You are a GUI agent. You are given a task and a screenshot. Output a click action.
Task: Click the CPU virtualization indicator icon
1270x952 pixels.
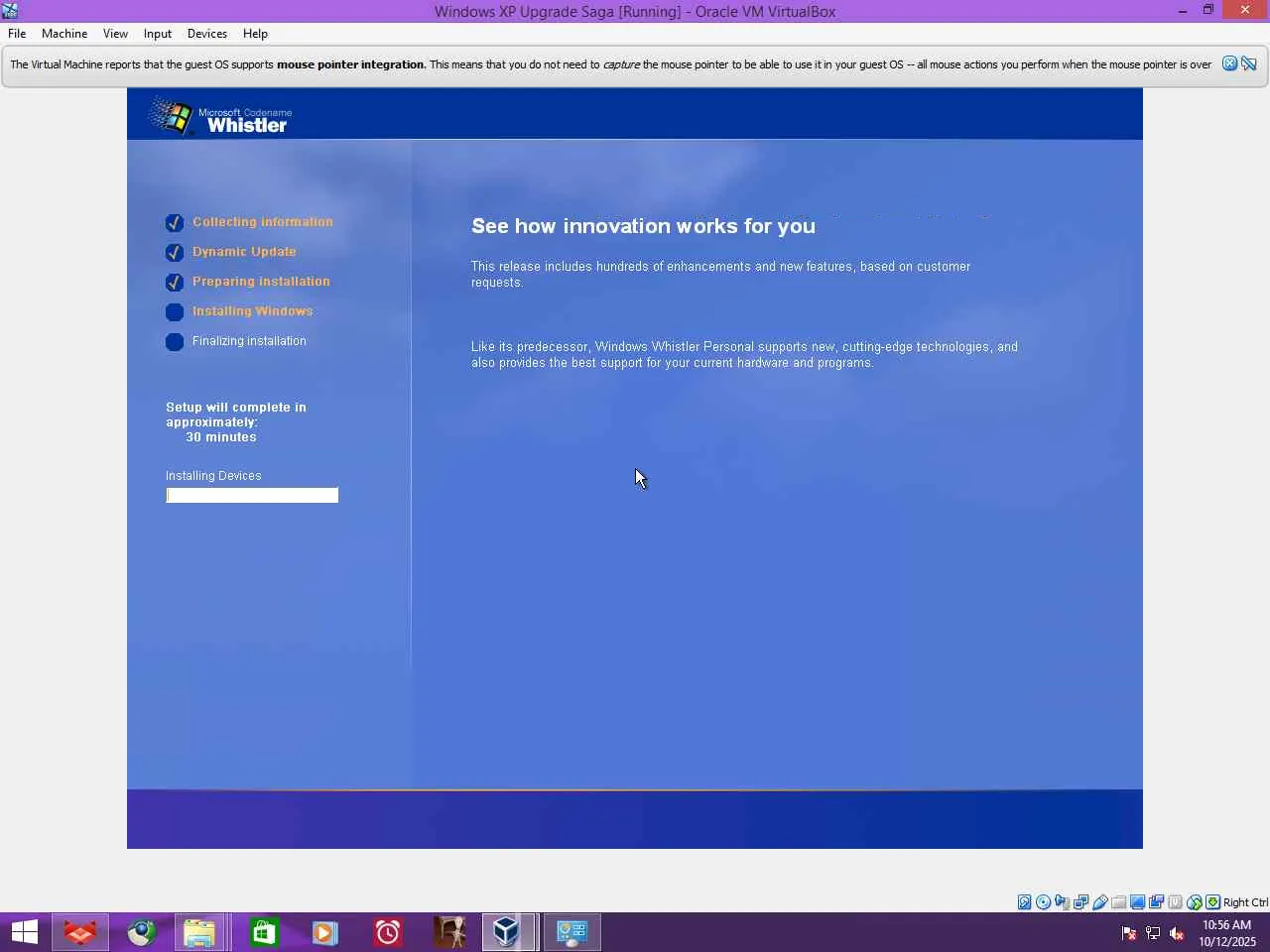1175,902
